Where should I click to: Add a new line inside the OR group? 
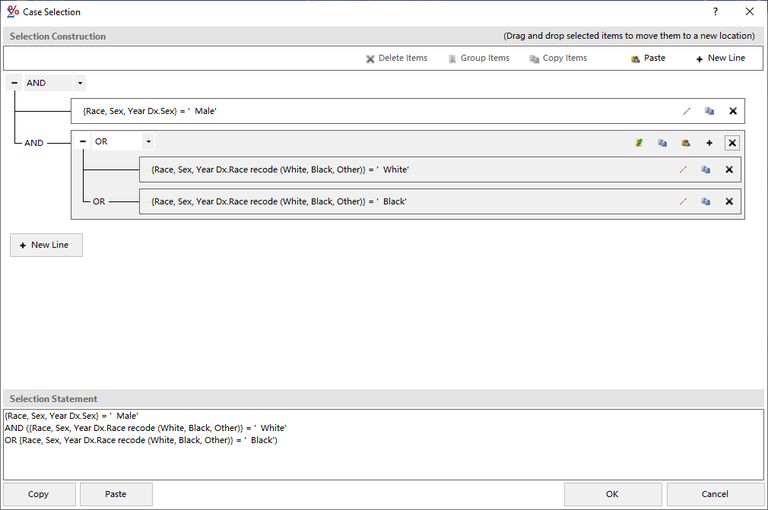click(x=709, y=143)
